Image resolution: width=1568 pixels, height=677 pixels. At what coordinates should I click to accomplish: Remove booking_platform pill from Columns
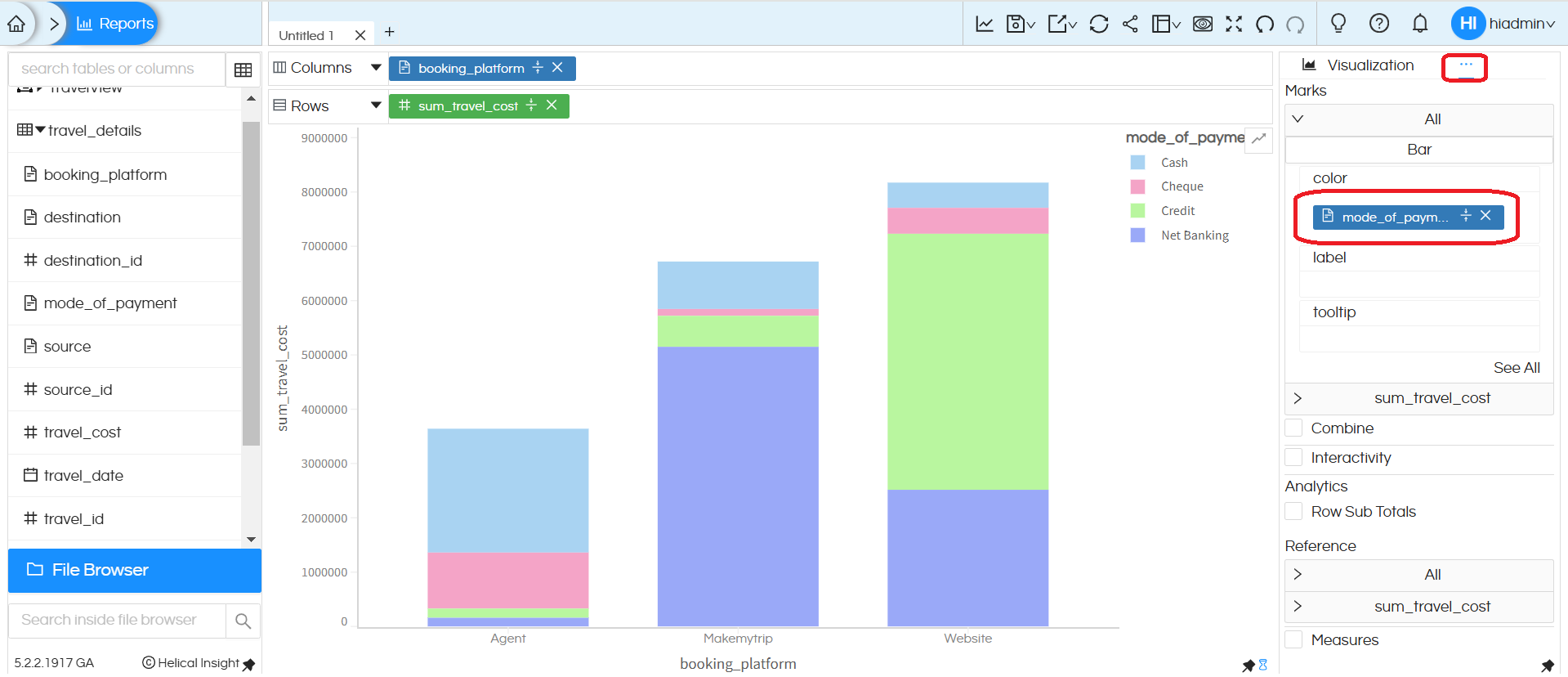(557, 68)
